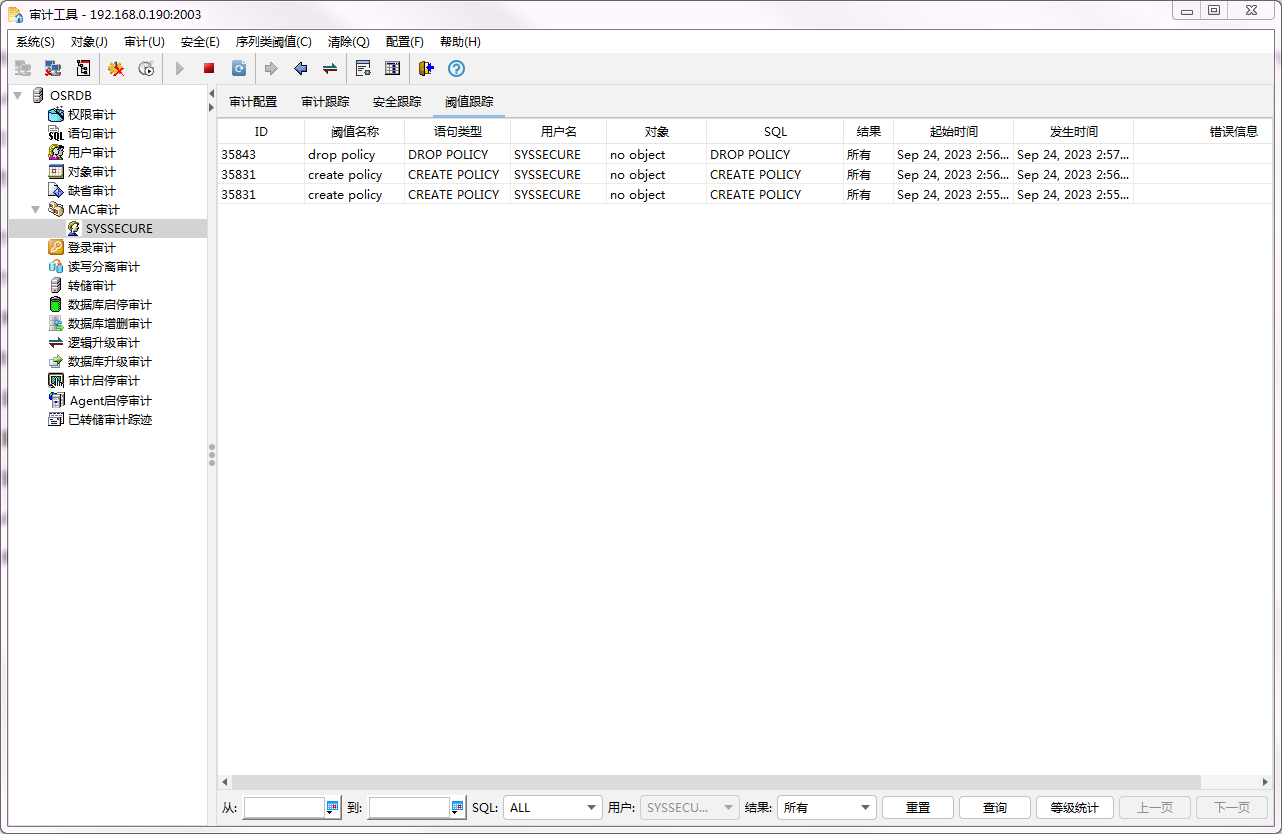The width and height of the screenshot is (1282, 834).
Task: Click the red stop button in toolbar
Action: pos(209,69)
